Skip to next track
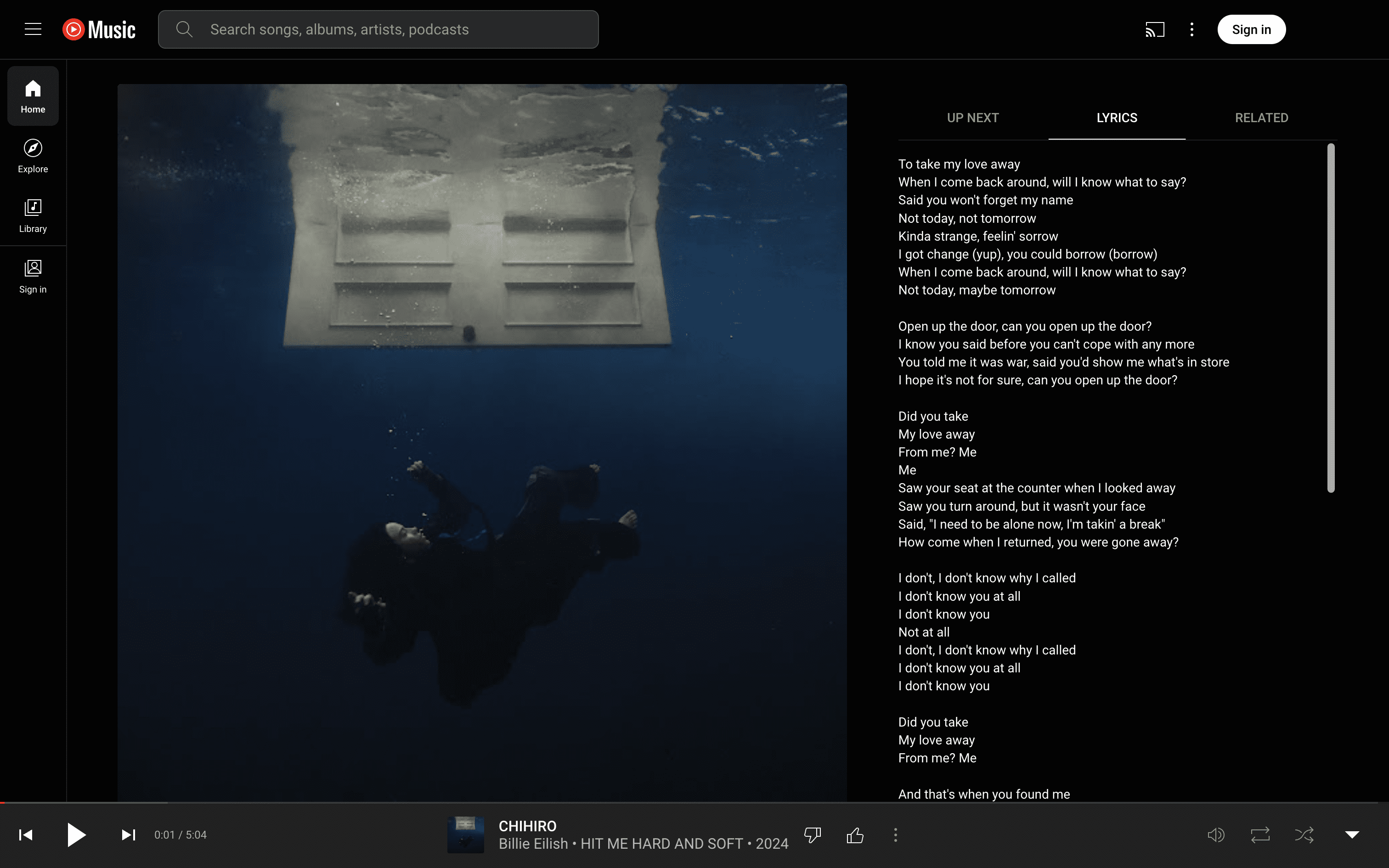This screenshot has height=868, width=1389. tap(129, 835)
